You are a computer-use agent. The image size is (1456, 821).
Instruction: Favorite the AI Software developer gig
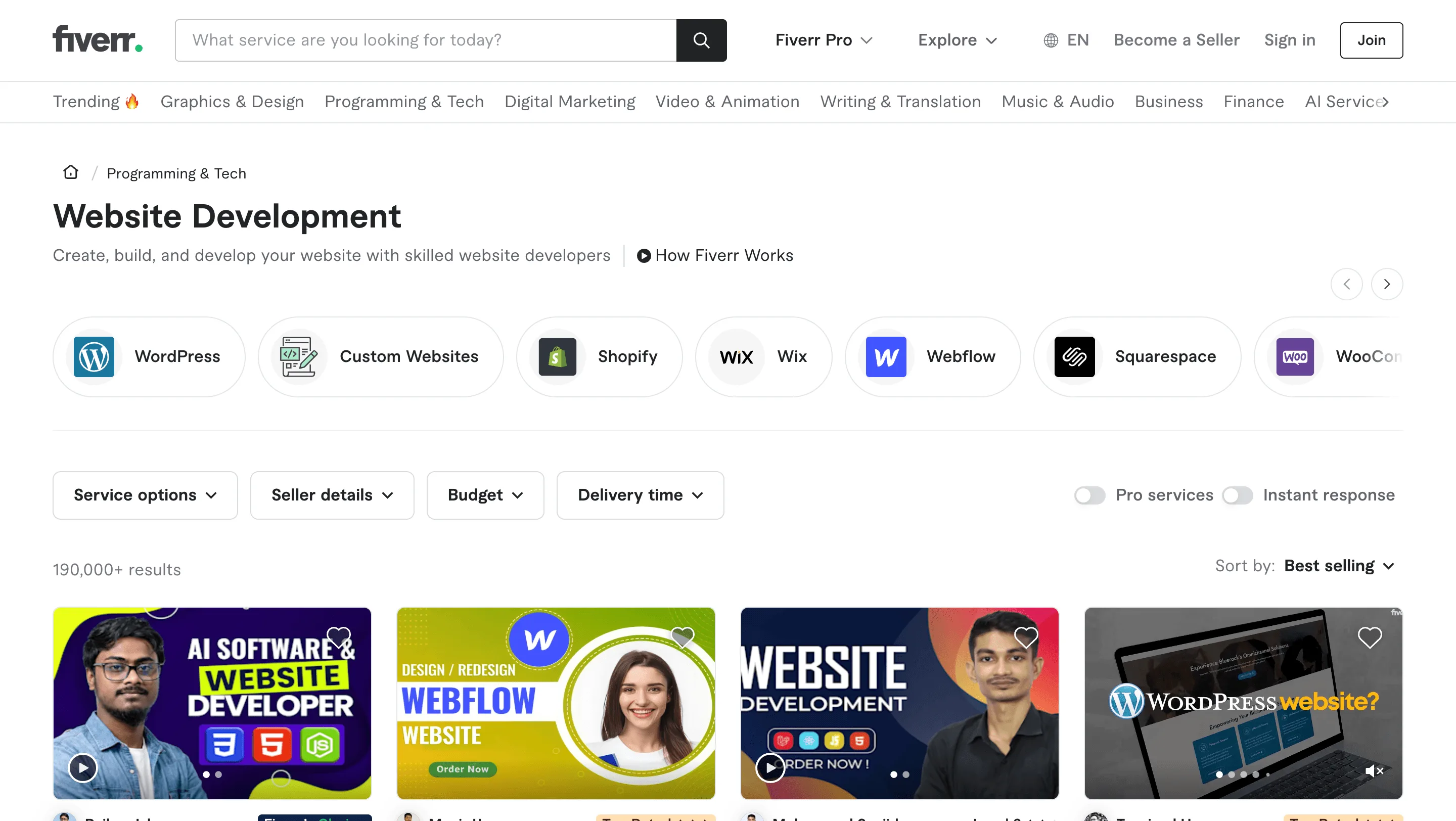coord(339,637)
